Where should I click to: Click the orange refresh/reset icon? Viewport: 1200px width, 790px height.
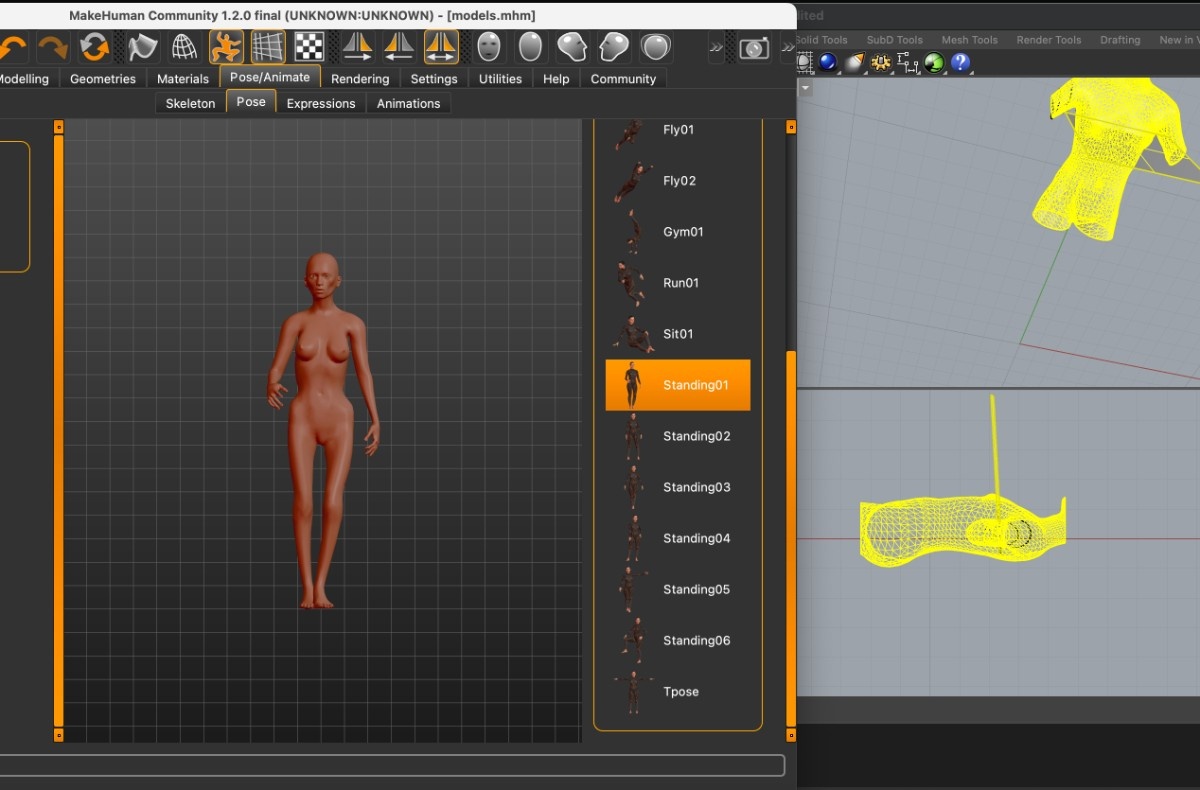pyautogui.click(x=95, y=47)
